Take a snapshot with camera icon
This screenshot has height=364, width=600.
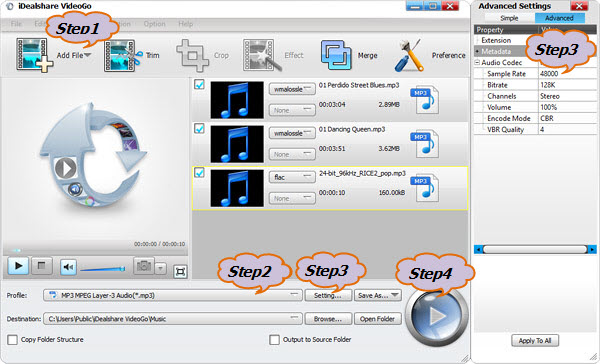click(x=144, y=266)
